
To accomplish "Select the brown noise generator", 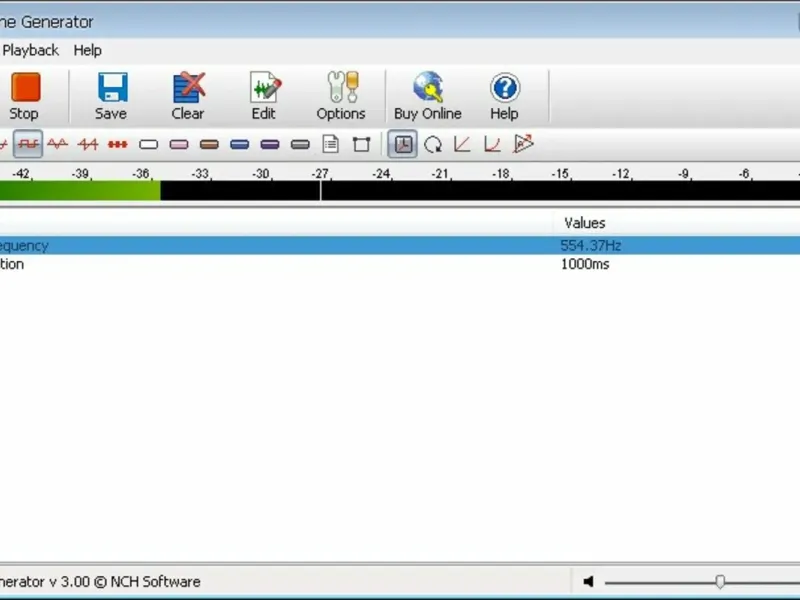I will click(209, 144).
